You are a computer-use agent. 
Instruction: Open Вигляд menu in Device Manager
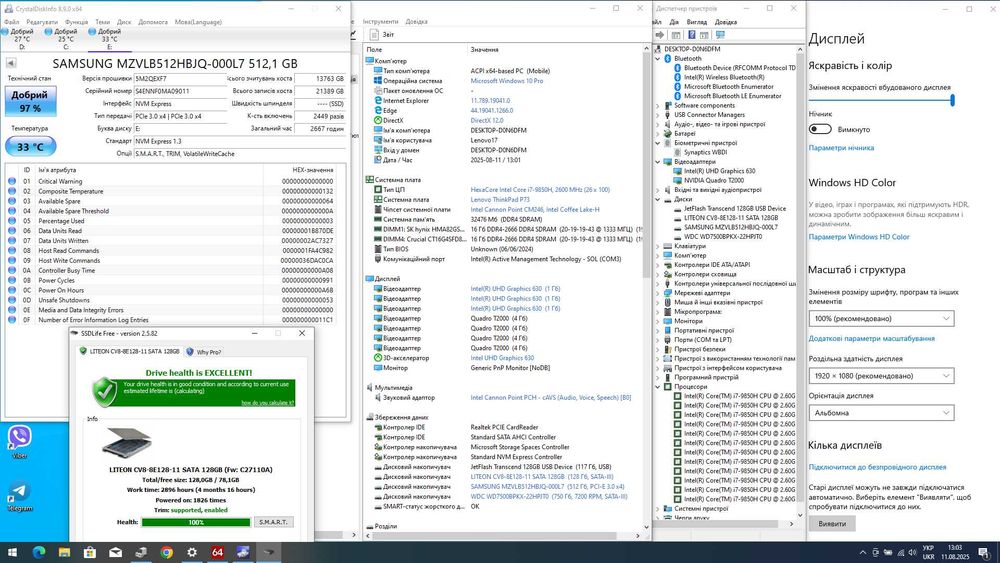click(696, 22)
